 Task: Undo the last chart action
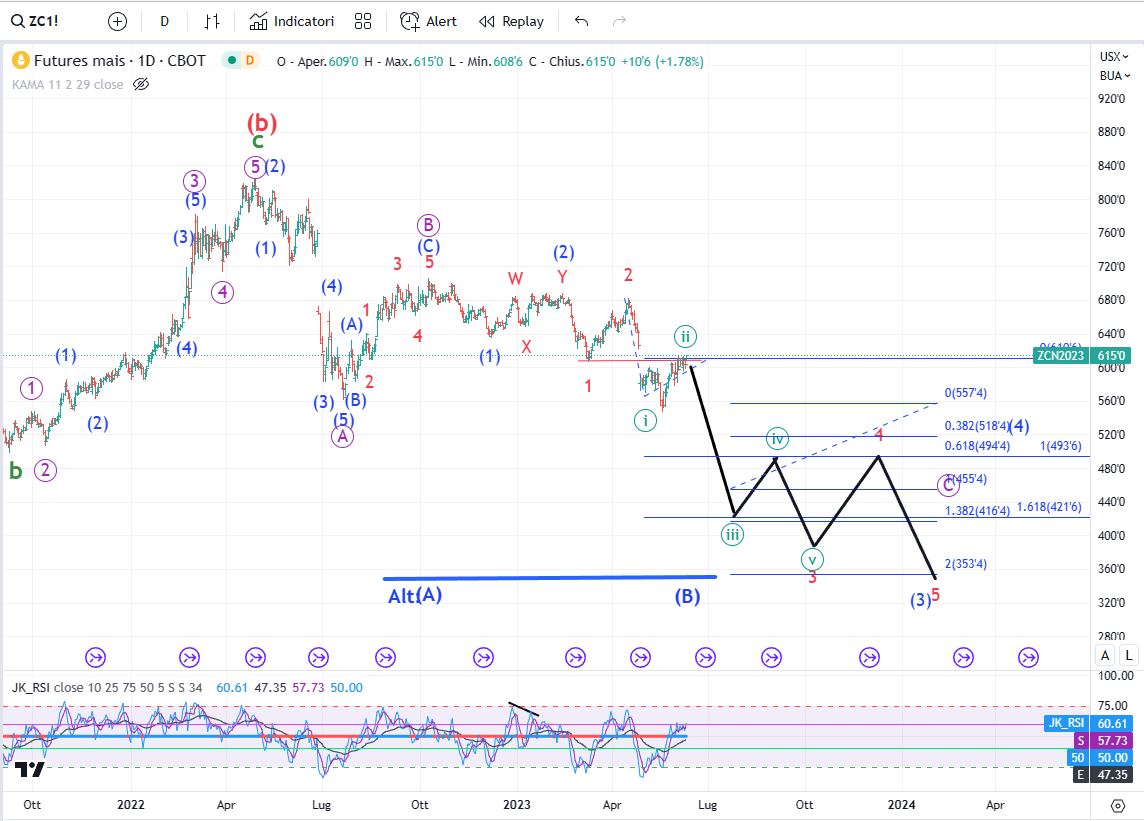[581, 21]
